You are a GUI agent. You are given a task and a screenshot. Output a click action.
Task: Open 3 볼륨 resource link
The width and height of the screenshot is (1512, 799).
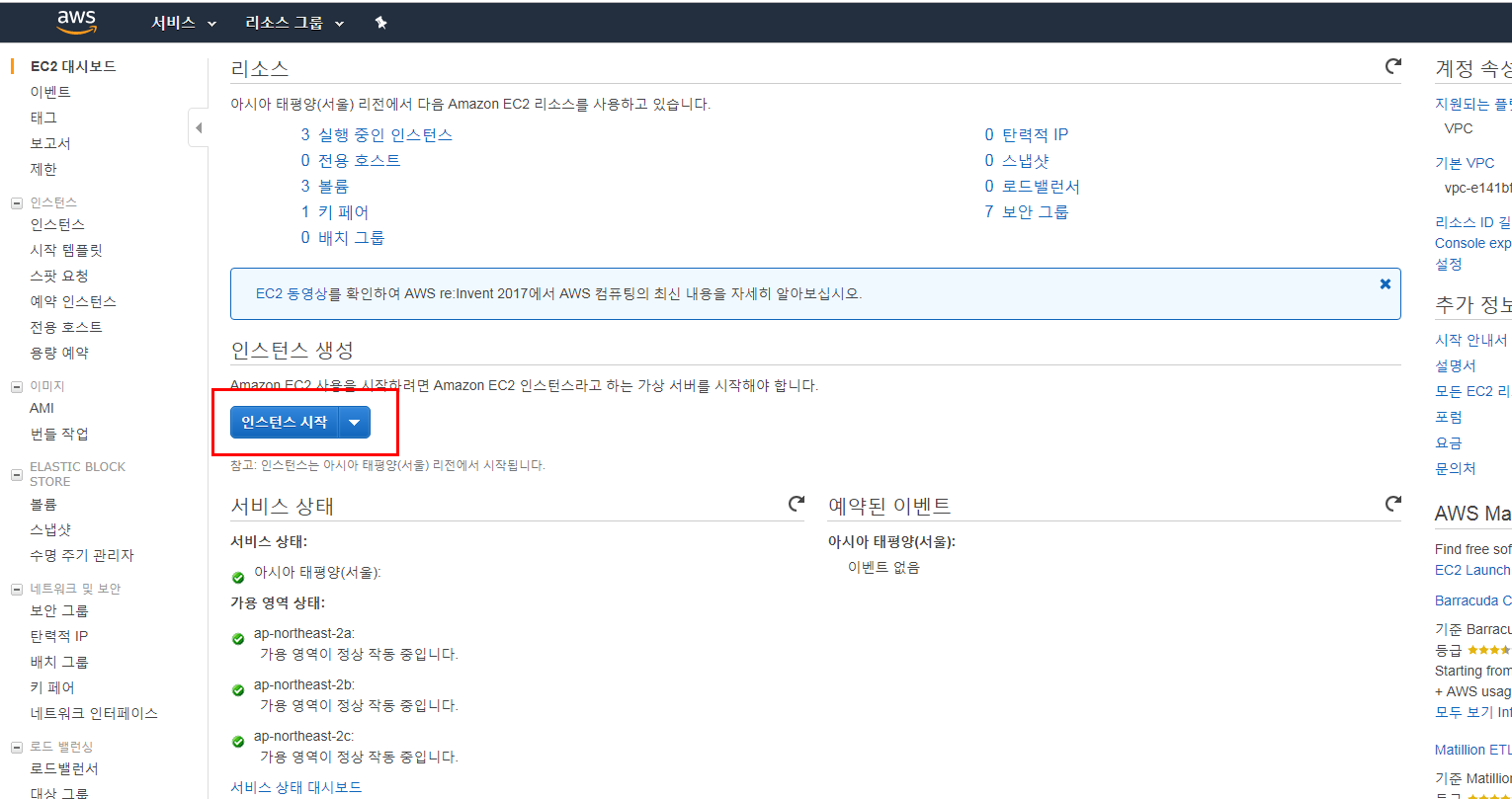(325, 186)
